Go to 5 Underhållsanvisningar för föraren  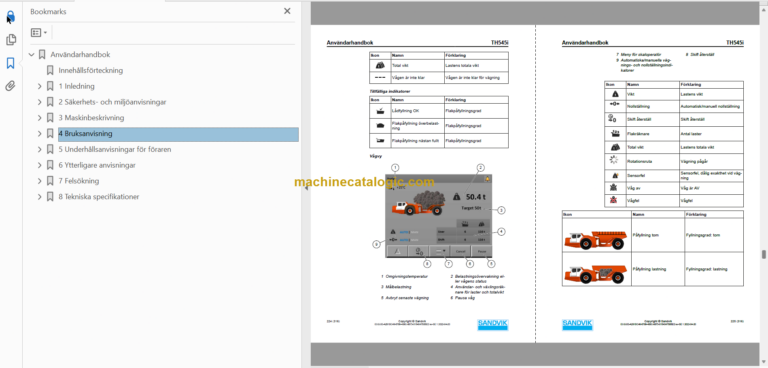pos(115,149)
